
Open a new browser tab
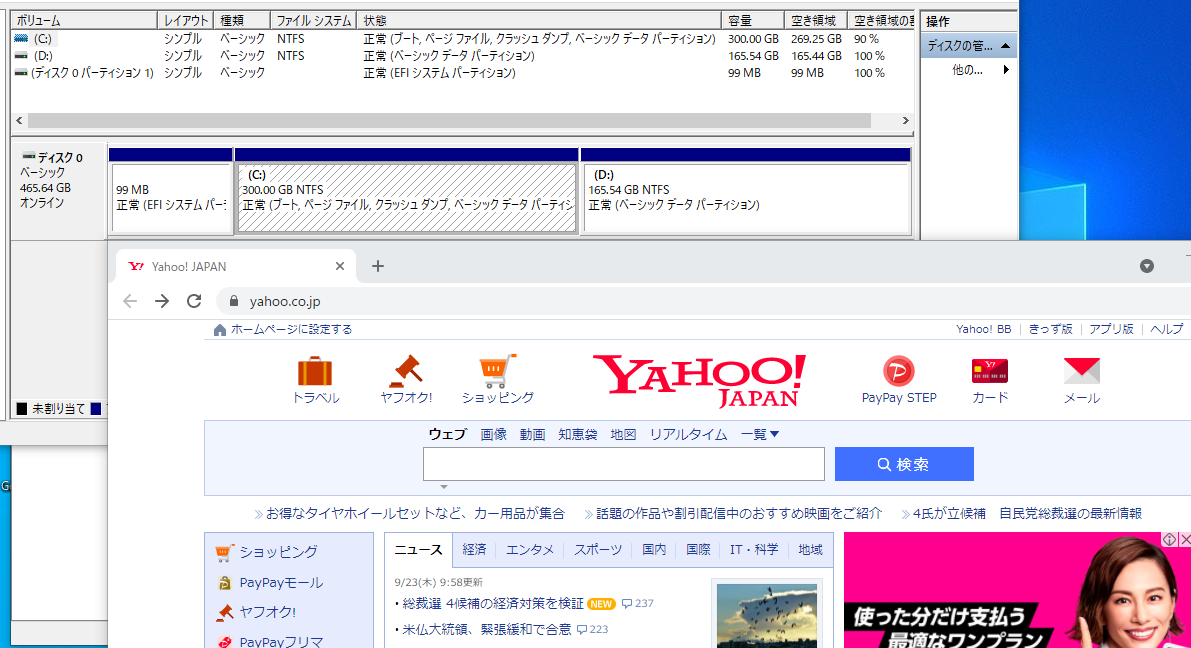coord(378,266)
